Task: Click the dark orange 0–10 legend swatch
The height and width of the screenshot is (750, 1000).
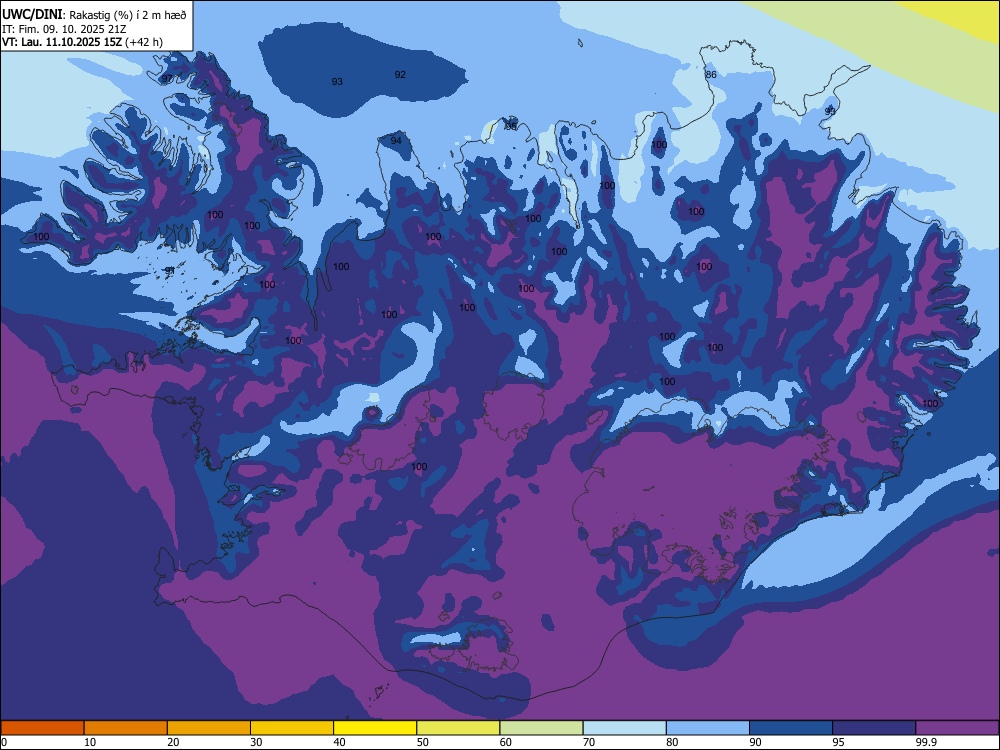Action: 42,728
